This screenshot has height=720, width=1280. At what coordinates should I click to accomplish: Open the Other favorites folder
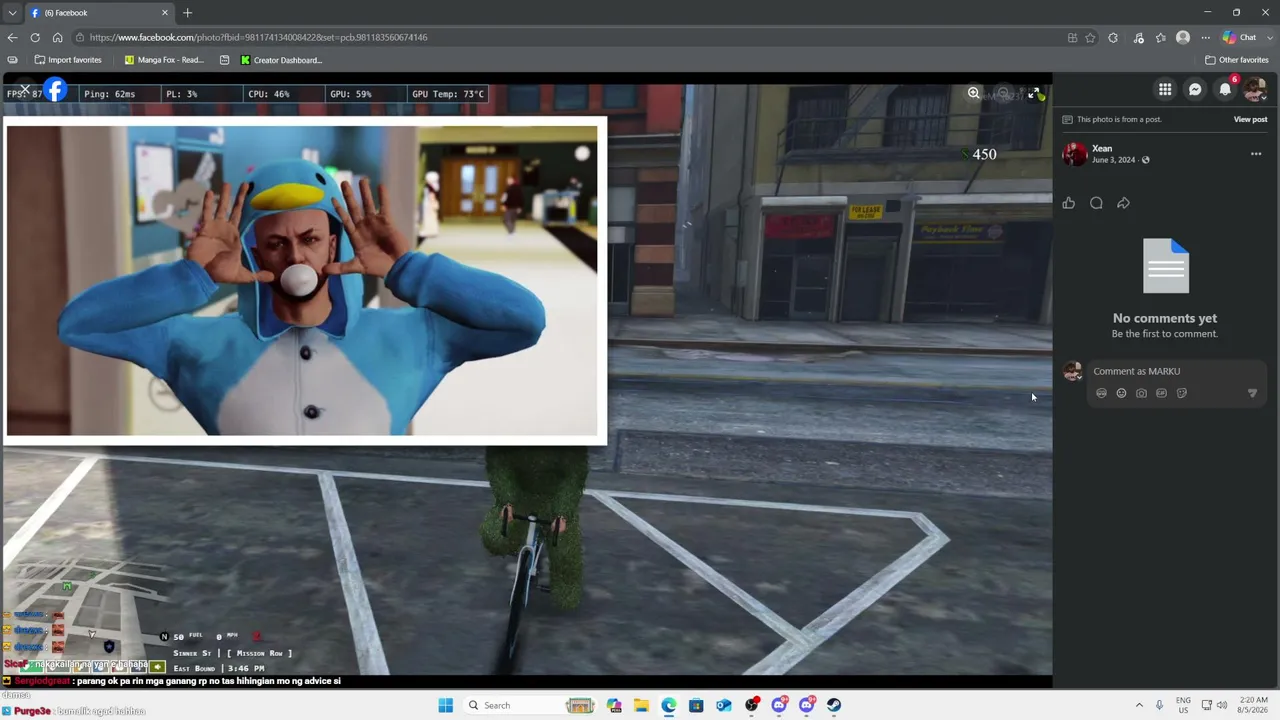1237,60
